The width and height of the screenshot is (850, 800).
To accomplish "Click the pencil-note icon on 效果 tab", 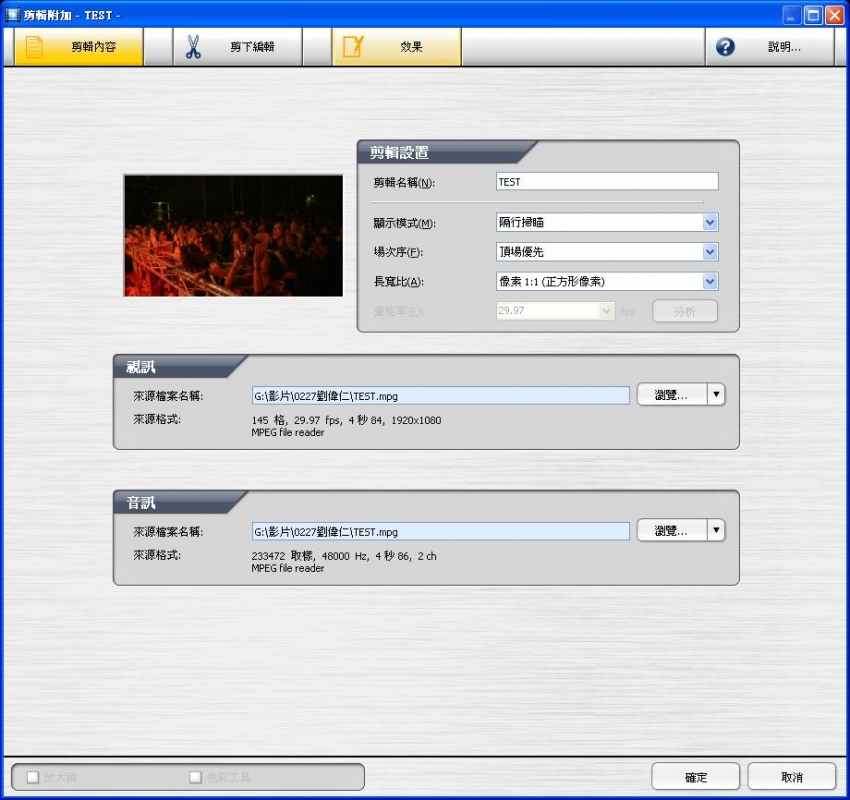I will 352,47.
